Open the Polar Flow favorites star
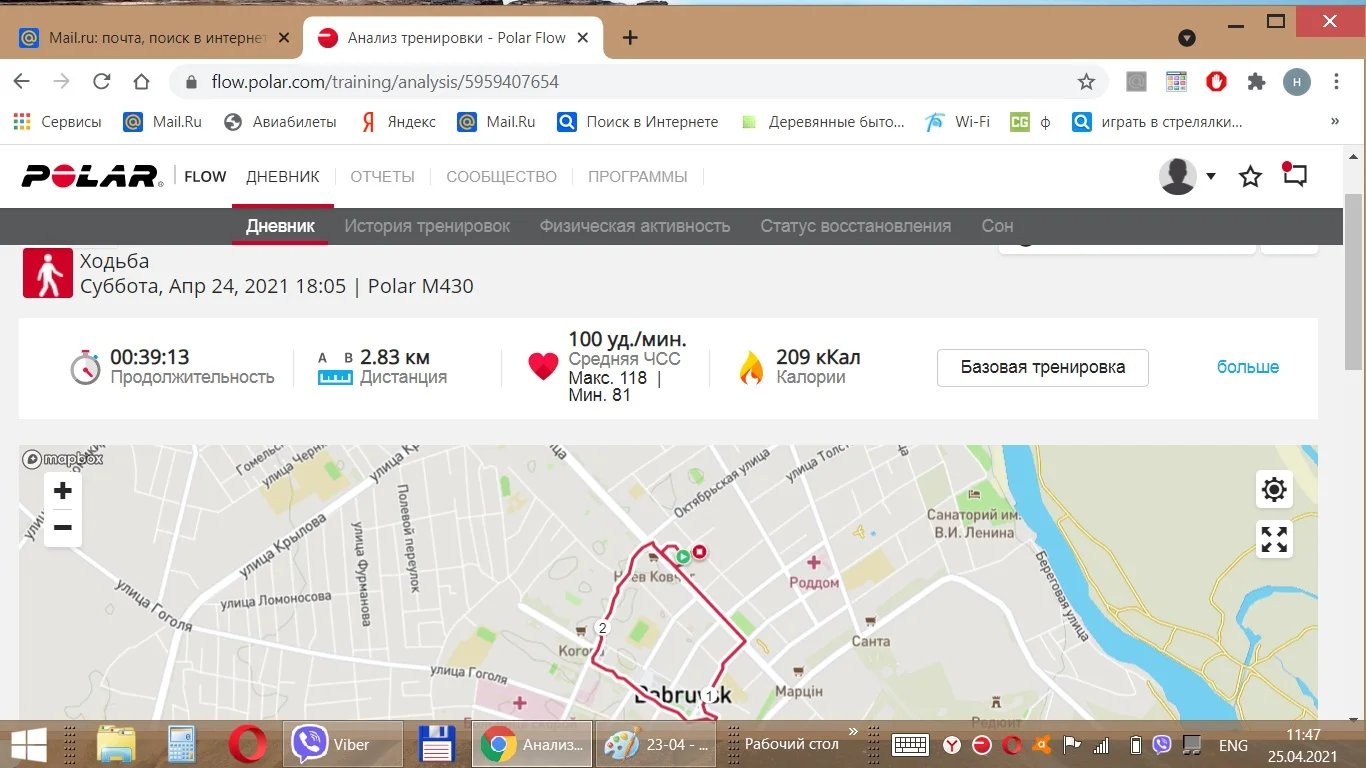The height and width of the screenshot is (768, 1366). pyautogui.click(x=1250, y=177)
